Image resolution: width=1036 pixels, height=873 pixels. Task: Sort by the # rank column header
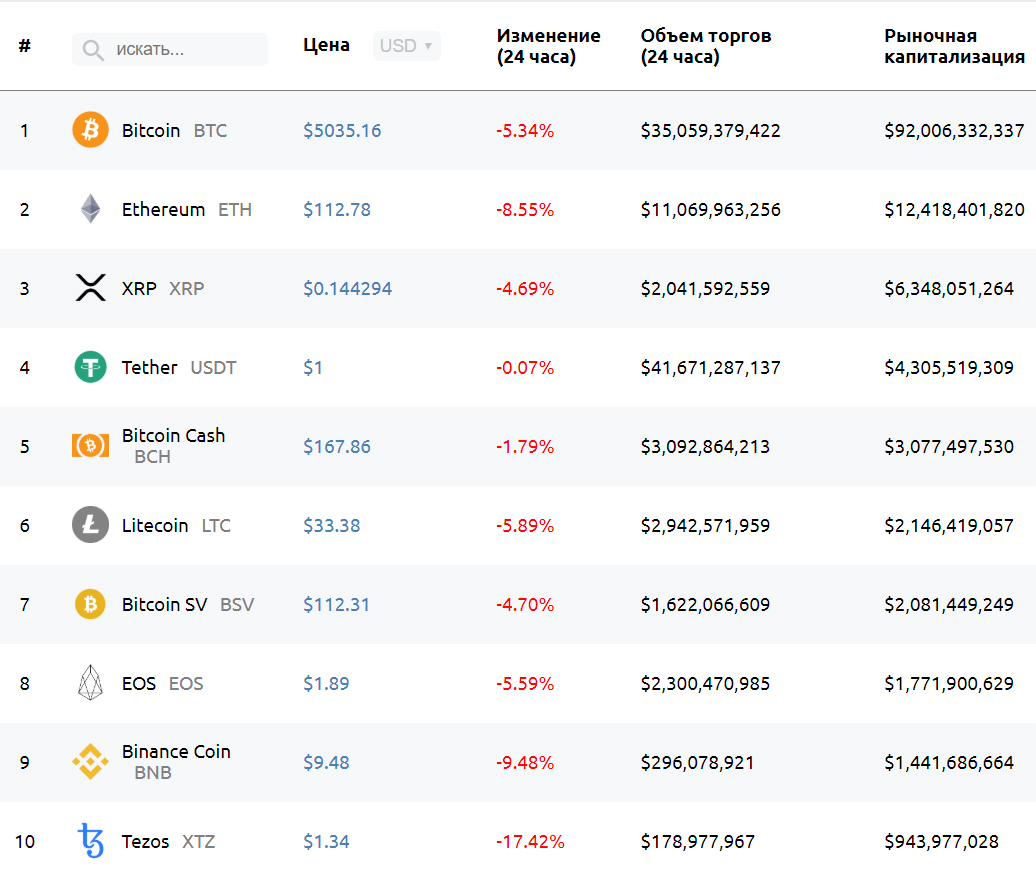(x=25, y=46)
